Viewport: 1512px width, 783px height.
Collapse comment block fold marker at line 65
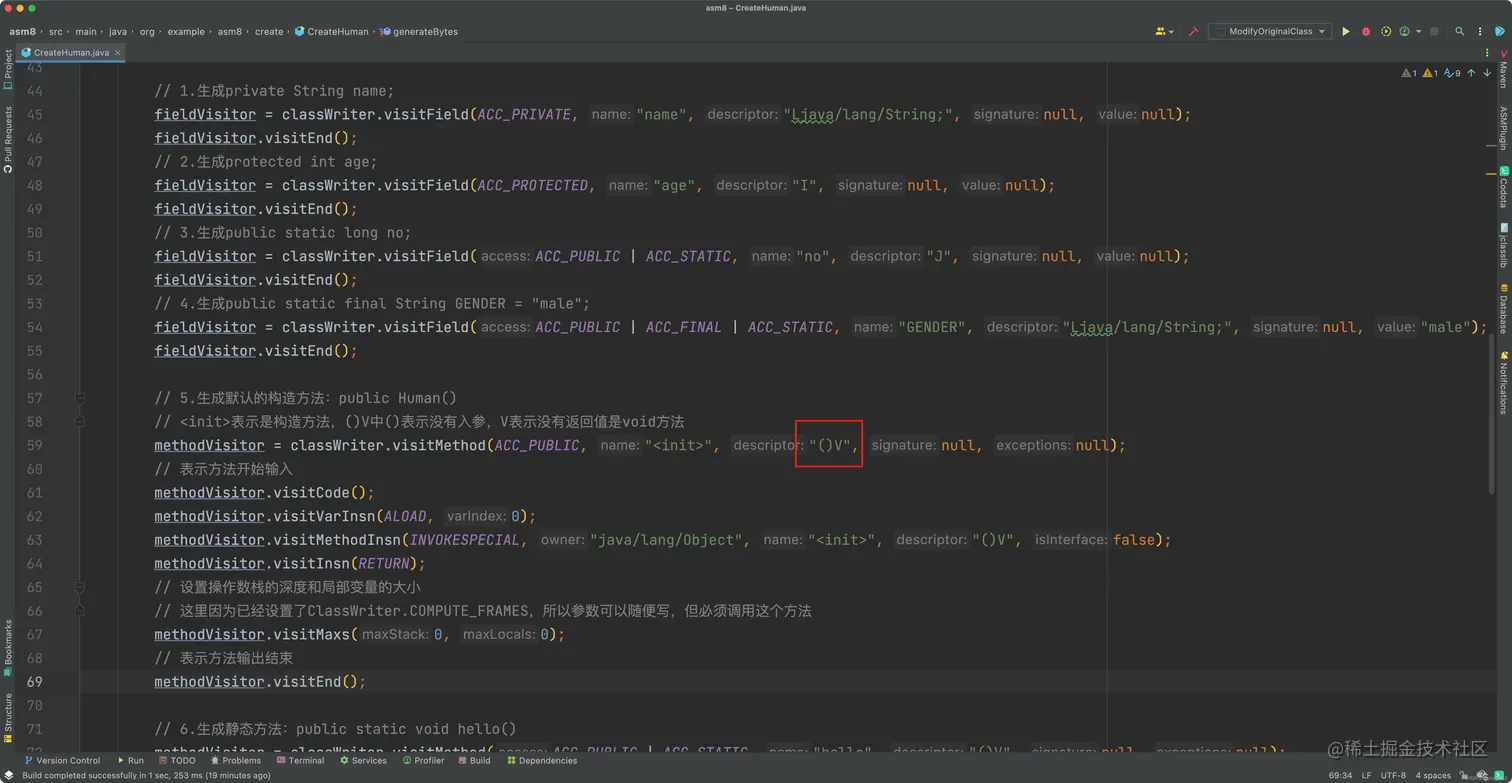(x=79, y=587)
